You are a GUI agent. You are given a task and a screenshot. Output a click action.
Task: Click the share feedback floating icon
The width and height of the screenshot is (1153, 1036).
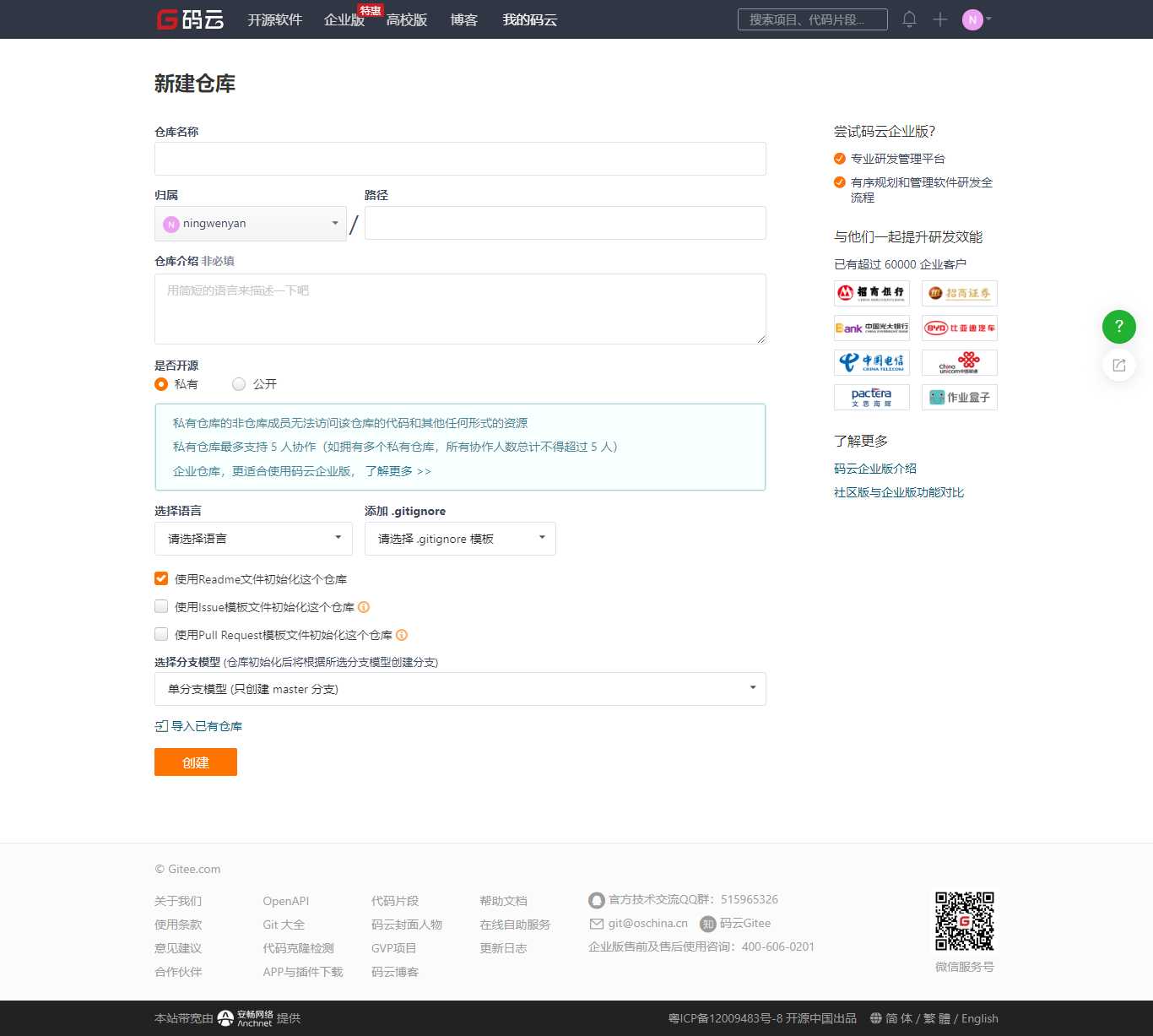(x=1119, y=365)
